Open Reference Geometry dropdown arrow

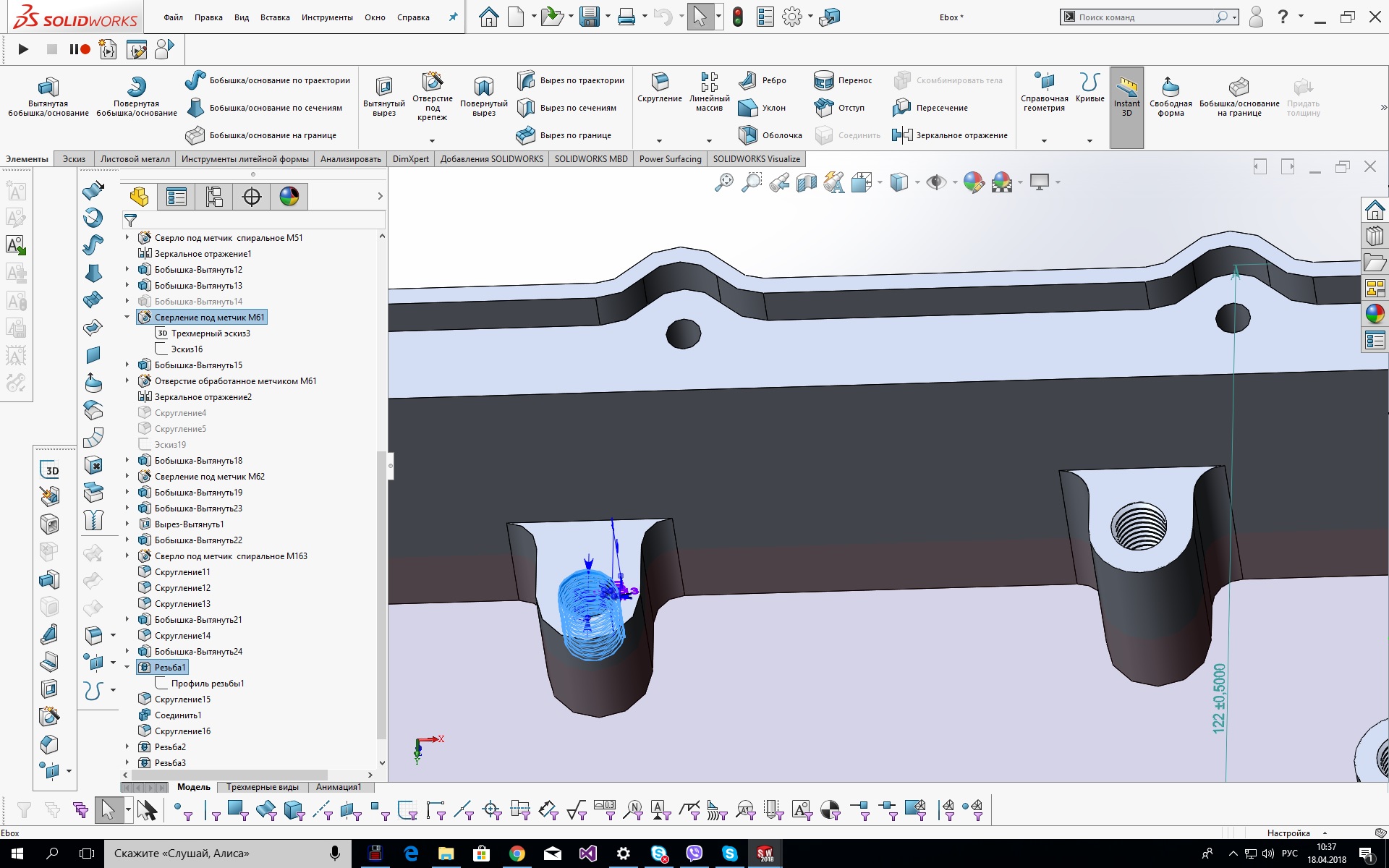pos(1044,140)
